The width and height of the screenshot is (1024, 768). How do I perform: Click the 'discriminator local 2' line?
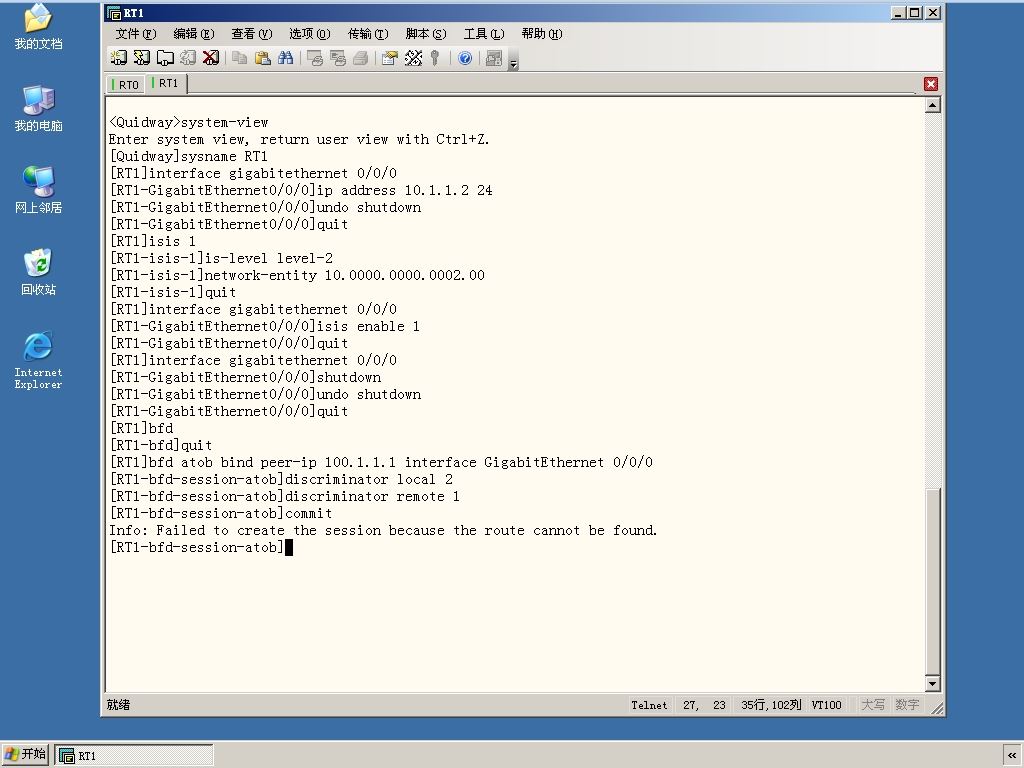coord(281,479)
